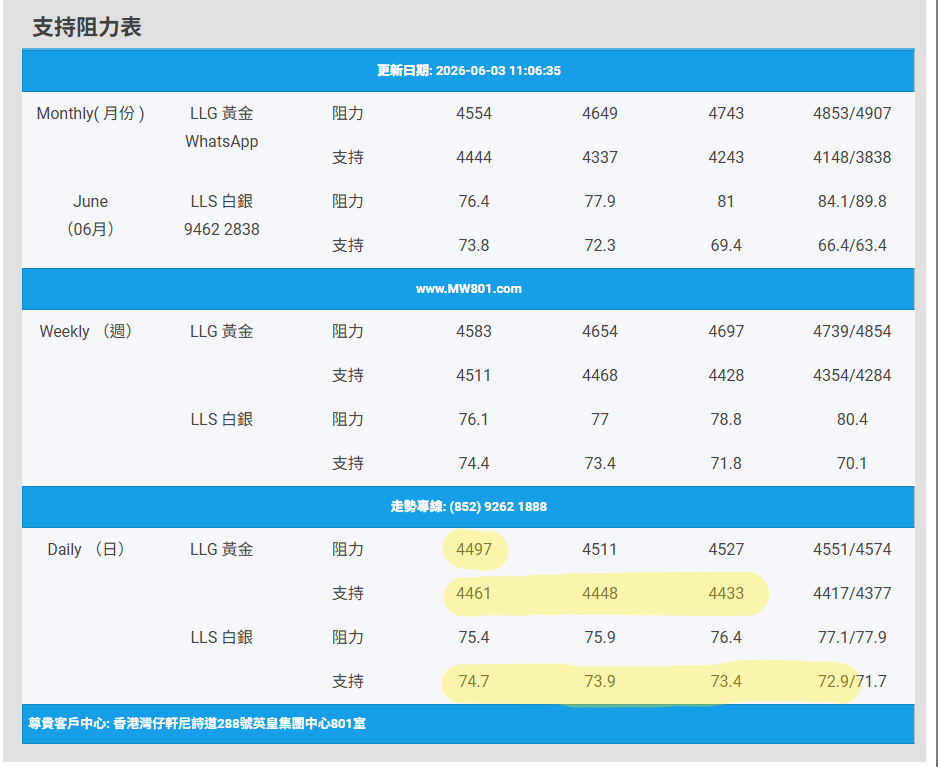Select daily gold support value 4461

click(474, 593)
